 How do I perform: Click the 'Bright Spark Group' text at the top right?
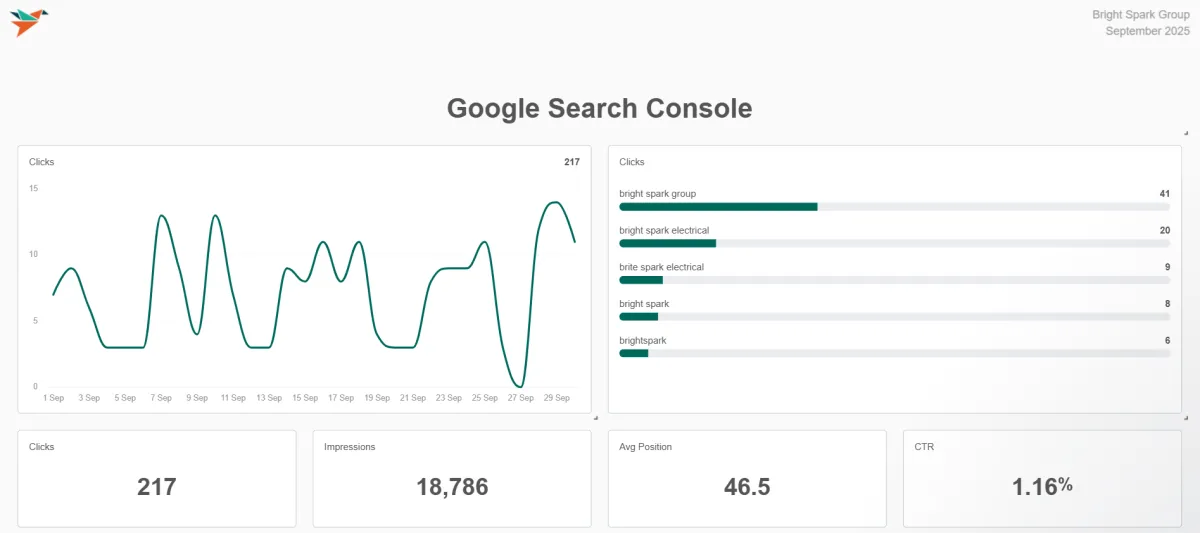[1140, 15]
